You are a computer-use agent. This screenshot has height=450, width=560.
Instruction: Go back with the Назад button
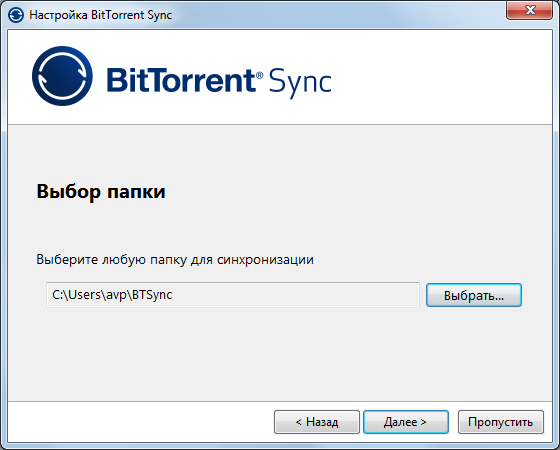[317, 422]
